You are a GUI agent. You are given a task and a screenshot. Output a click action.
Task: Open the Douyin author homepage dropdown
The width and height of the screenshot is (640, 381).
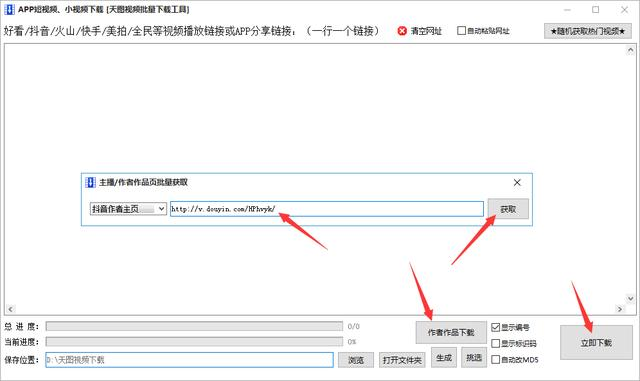point(128,209)
